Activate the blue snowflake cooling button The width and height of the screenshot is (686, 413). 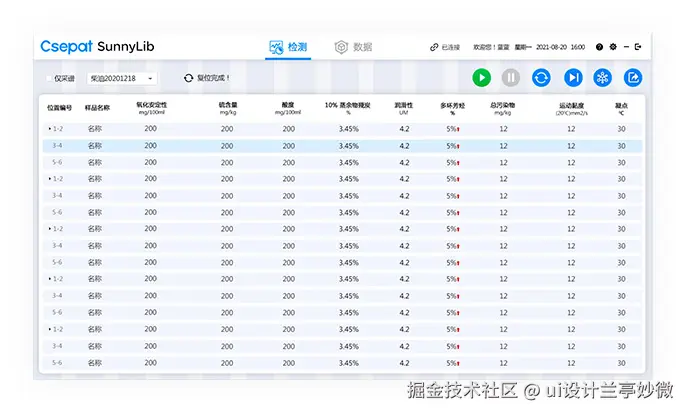[602, 78]
